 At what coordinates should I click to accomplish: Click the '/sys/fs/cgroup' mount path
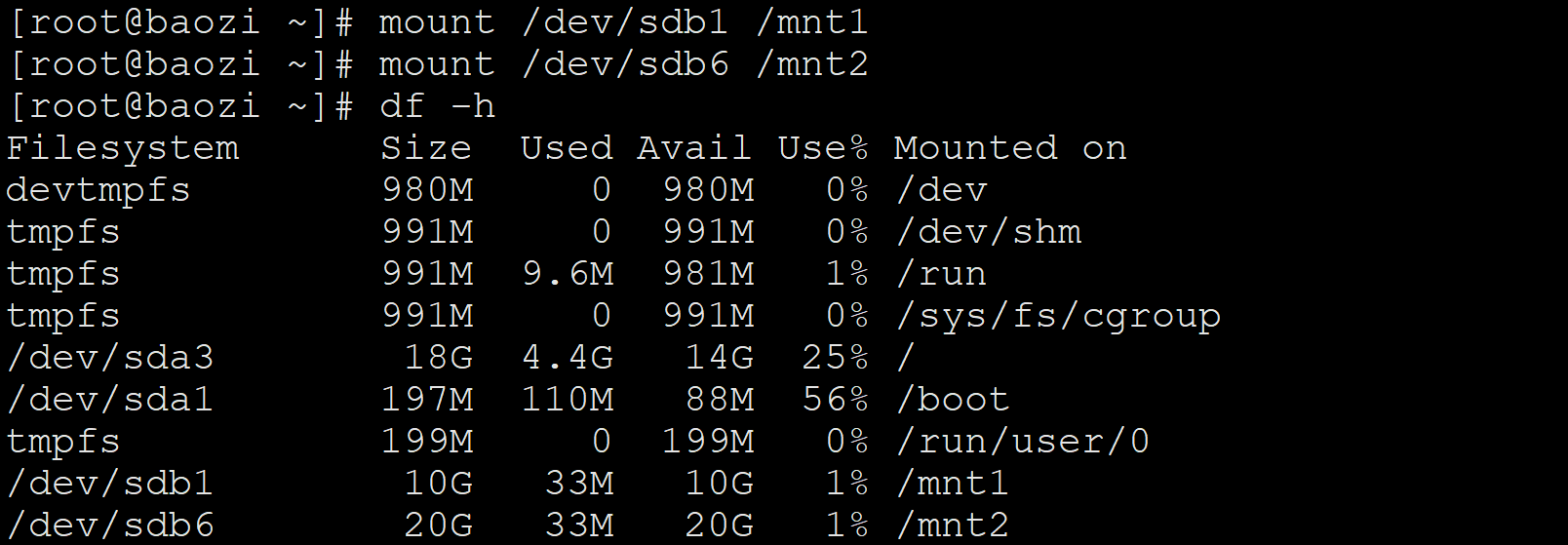click(x=1058, y=317)
